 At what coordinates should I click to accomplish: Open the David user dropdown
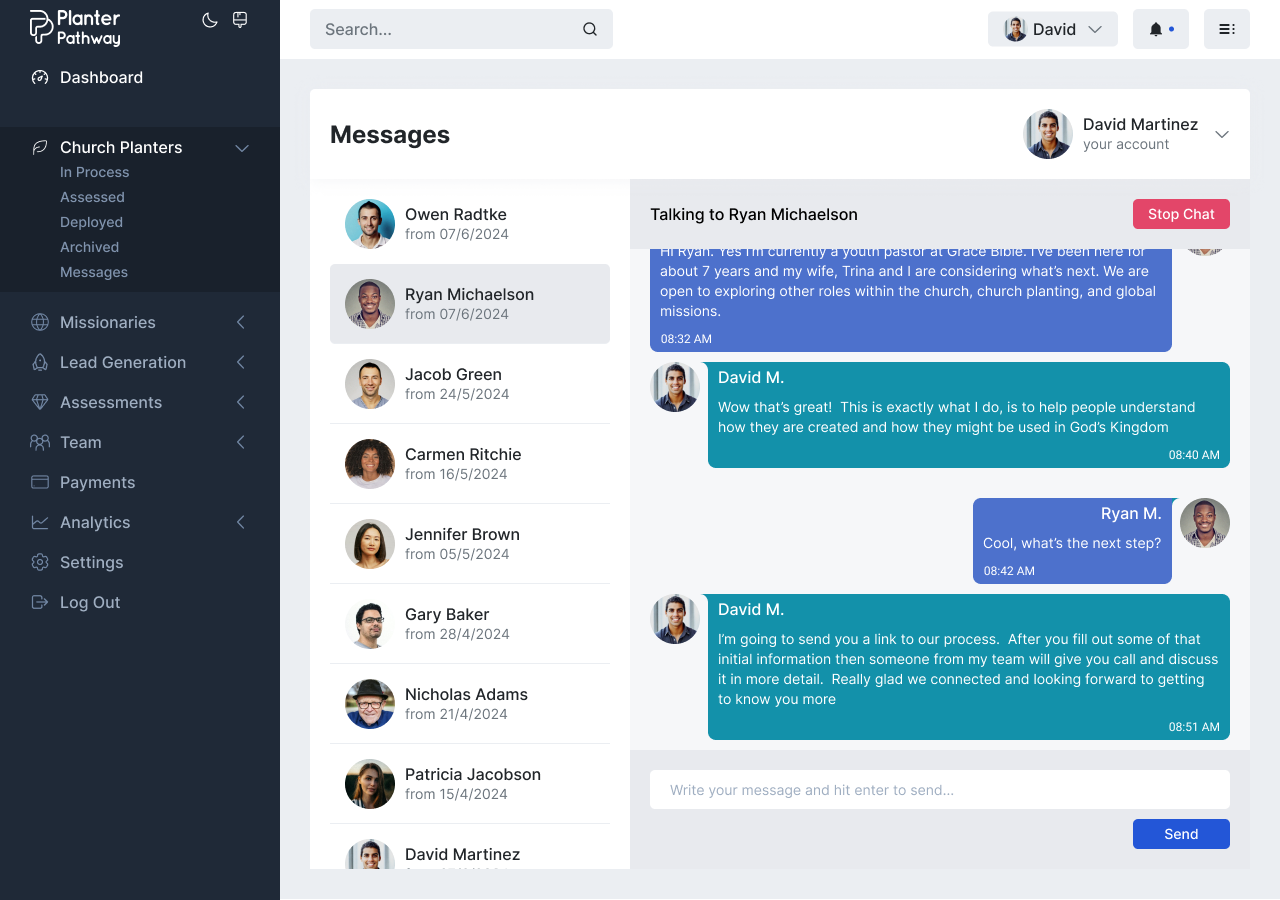1052,29
